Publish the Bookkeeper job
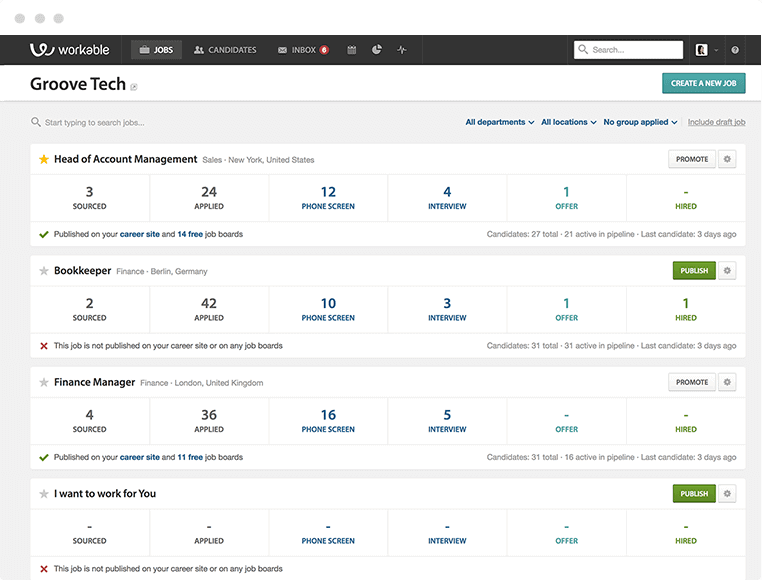 pyautogui.click(x=694, y=271)
